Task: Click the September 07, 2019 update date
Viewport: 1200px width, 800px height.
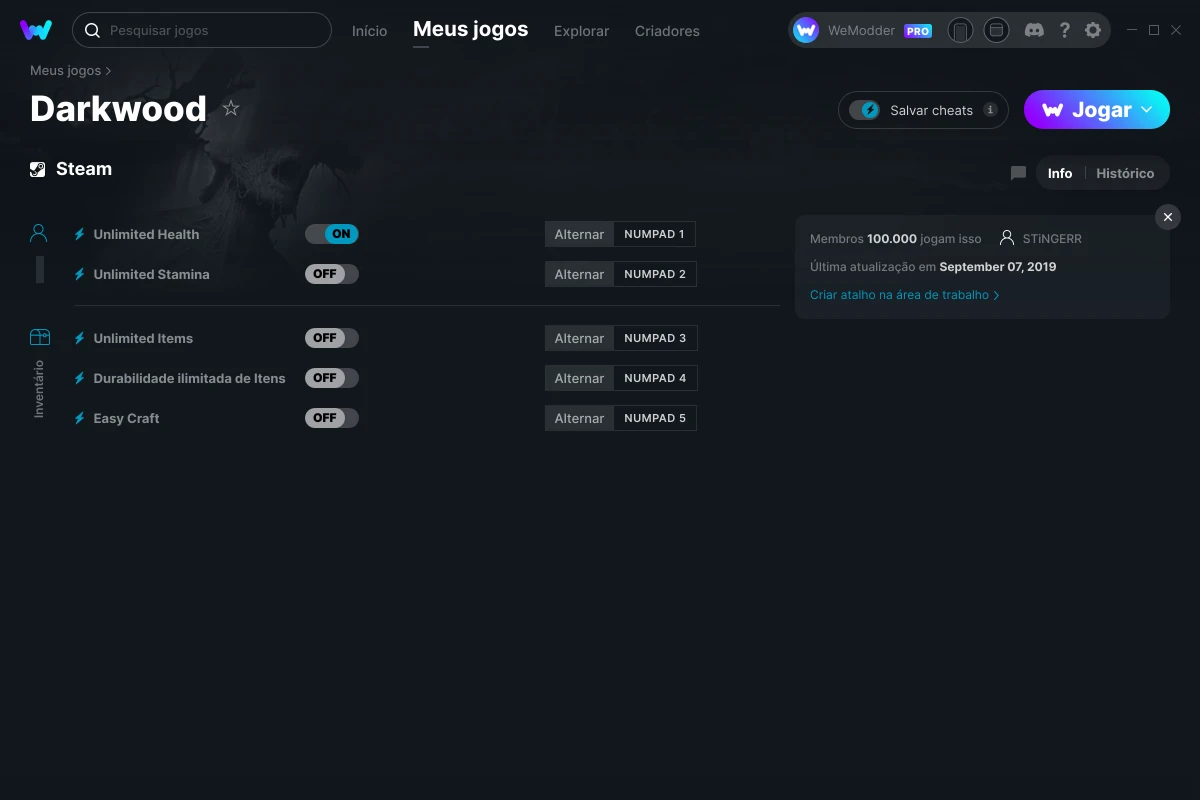Action: tap(998, 267)
